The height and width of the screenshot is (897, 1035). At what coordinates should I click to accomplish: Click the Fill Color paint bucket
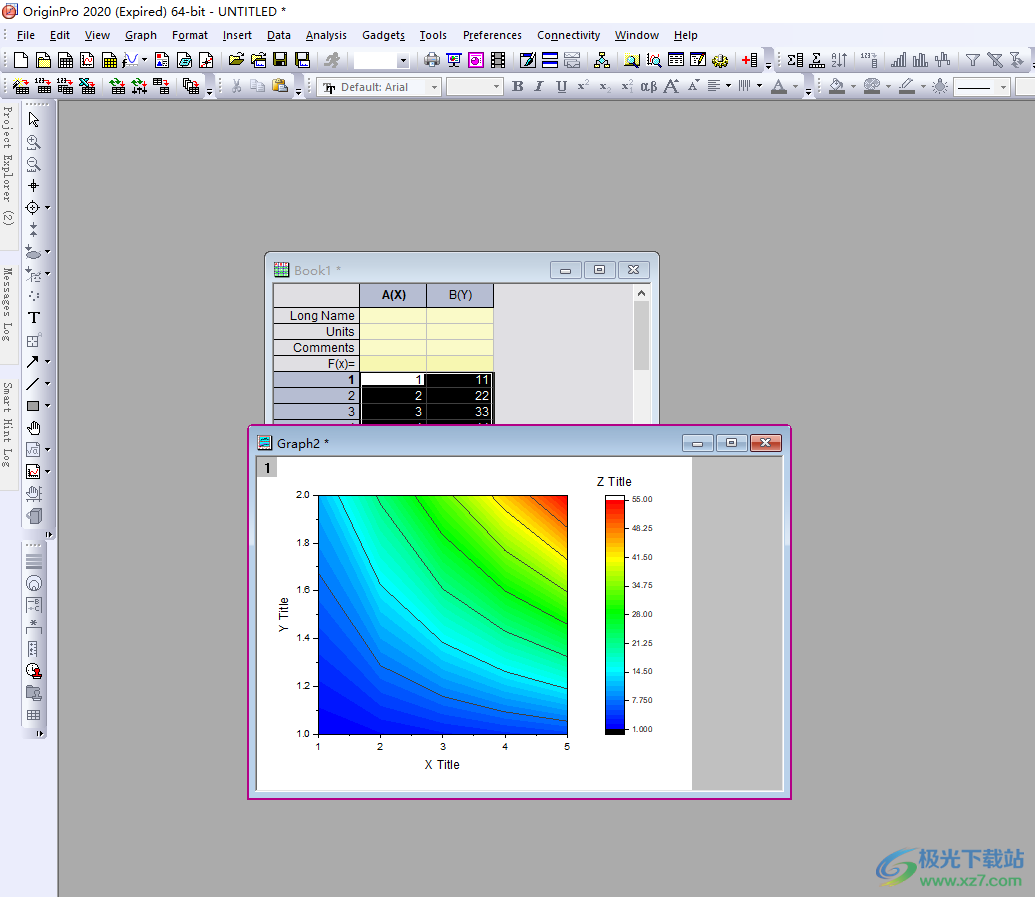coord(837,86)
